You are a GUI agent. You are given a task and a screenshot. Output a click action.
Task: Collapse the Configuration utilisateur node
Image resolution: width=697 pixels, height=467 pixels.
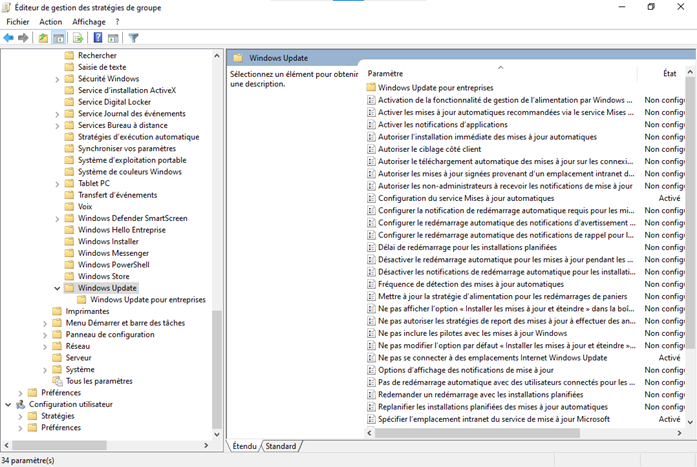coord(8,404)
